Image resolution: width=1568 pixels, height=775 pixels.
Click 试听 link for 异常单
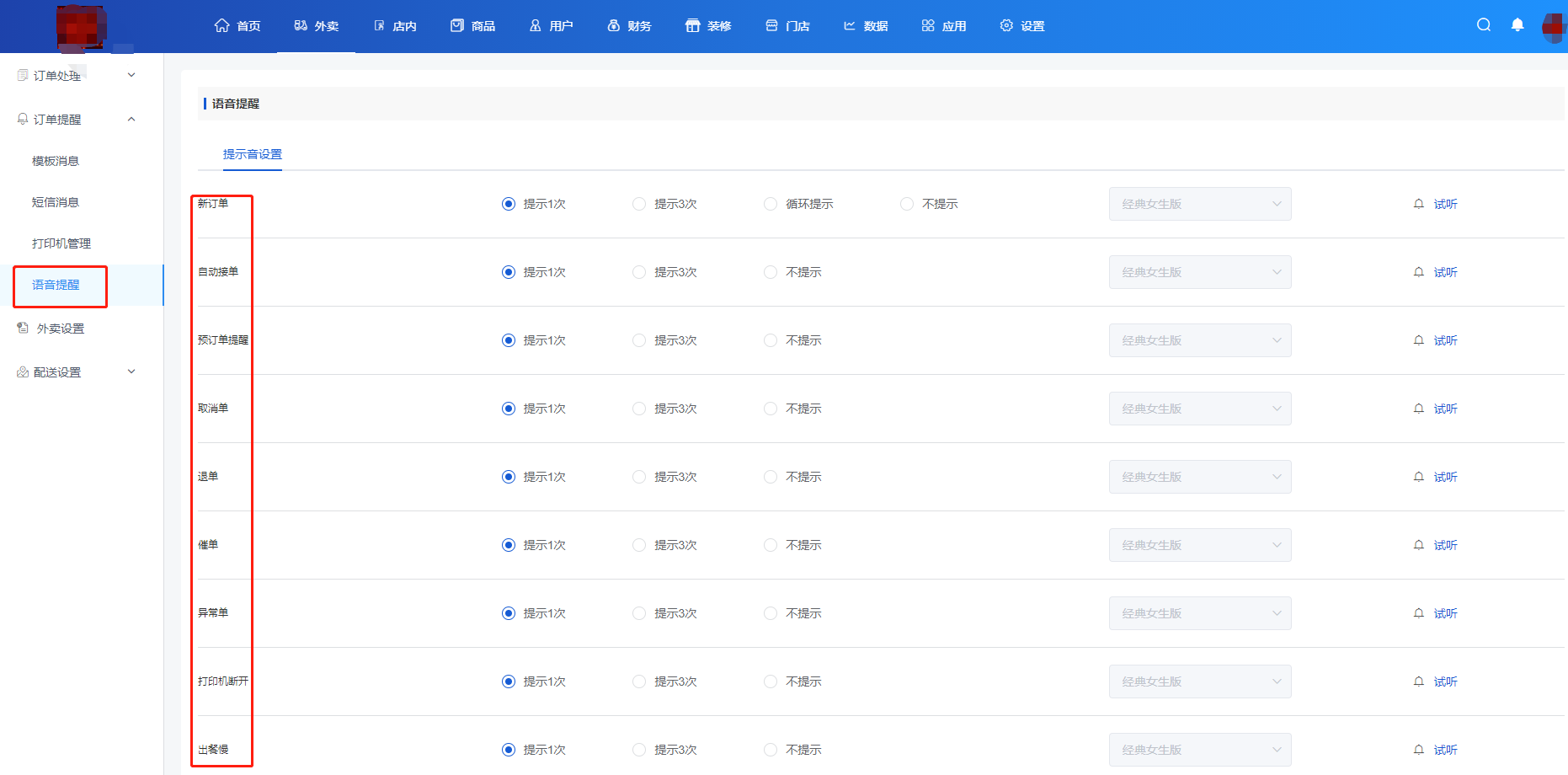click(x=1446, y=613)
